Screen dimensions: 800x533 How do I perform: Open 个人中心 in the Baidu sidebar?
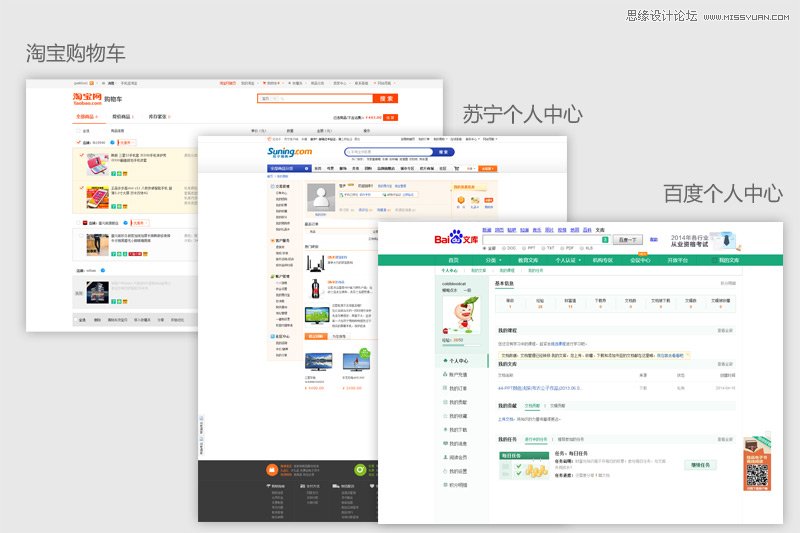pyautogui.click(x=458, y=361)
